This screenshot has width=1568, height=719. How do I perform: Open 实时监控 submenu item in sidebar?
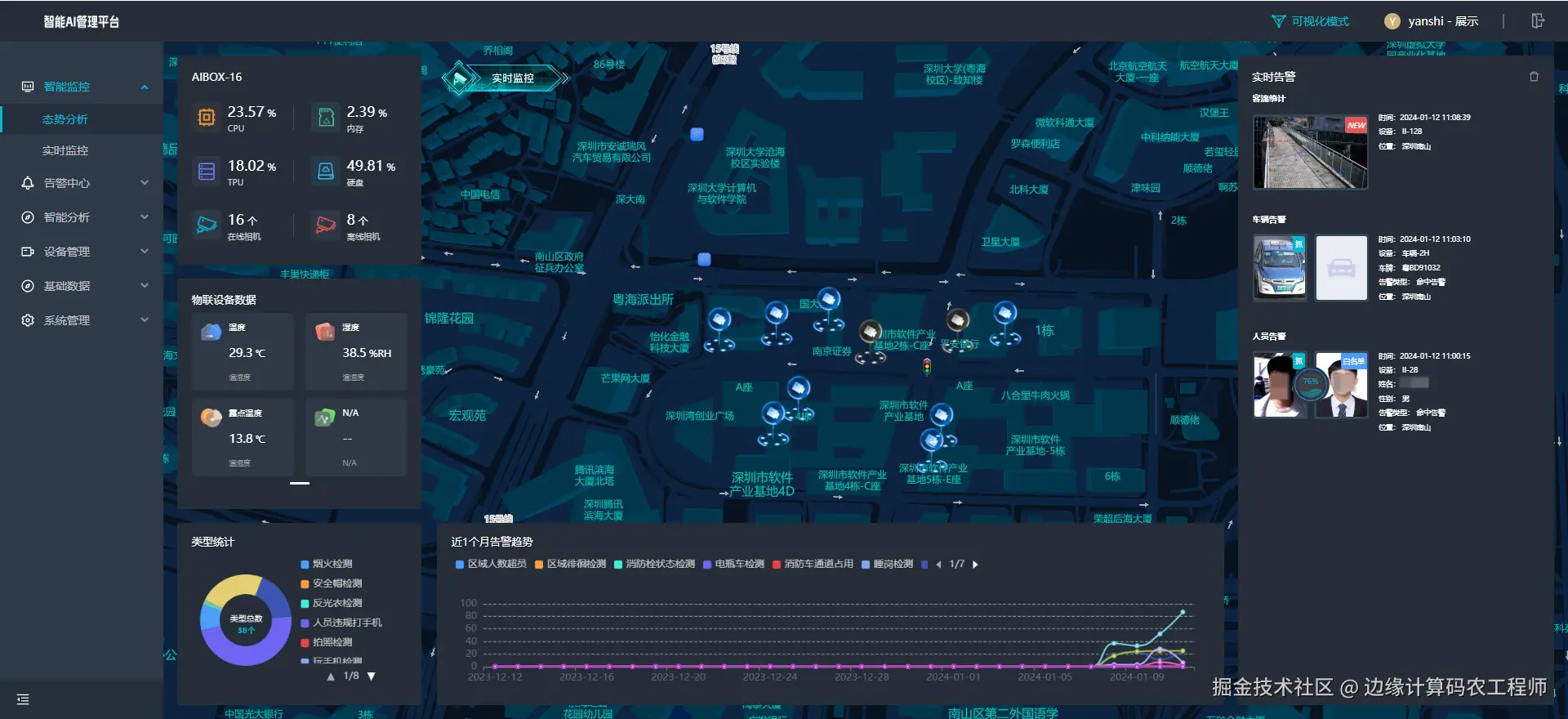pyautogui.click(x=82, y=150)
